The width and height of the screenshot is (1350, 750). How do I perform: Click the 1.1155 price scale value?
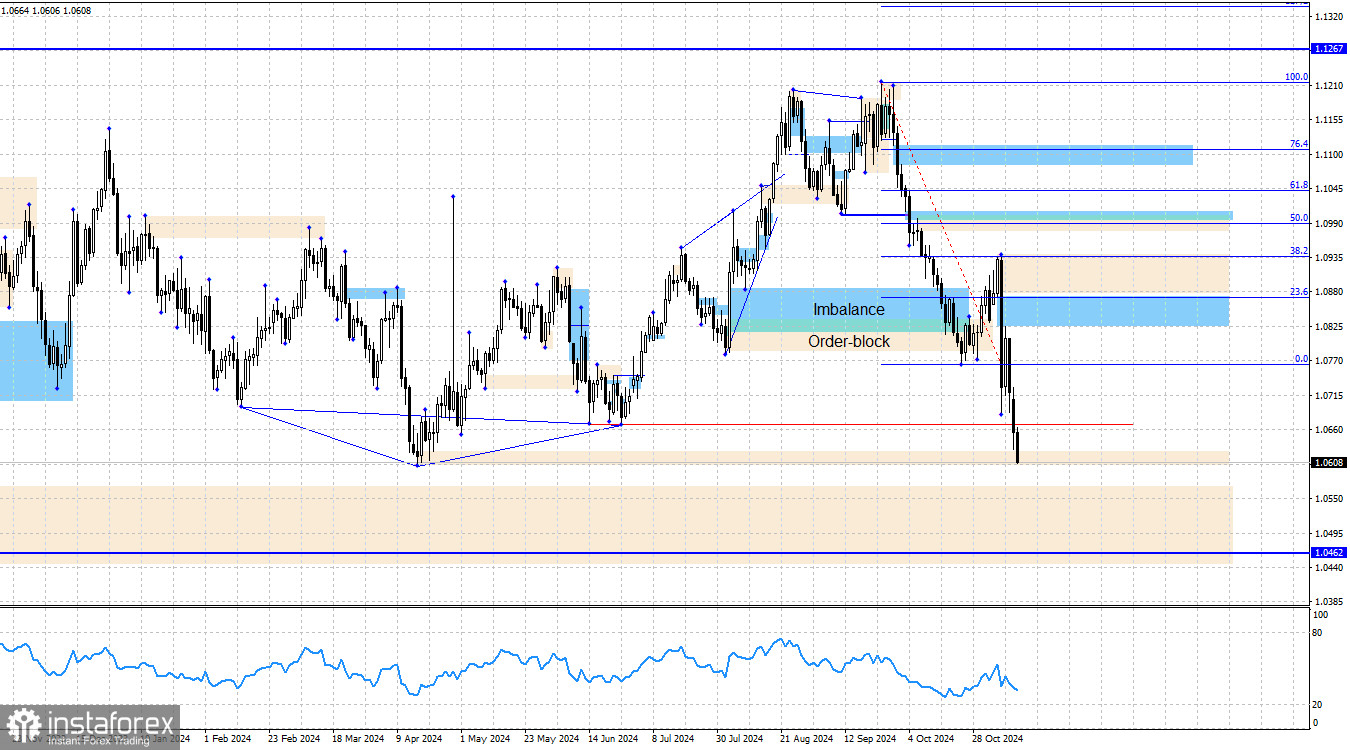coord(1330,121)
